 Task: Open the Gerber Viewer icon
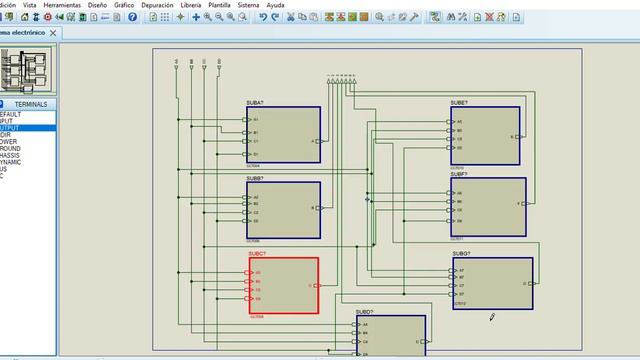coord(71,17)
